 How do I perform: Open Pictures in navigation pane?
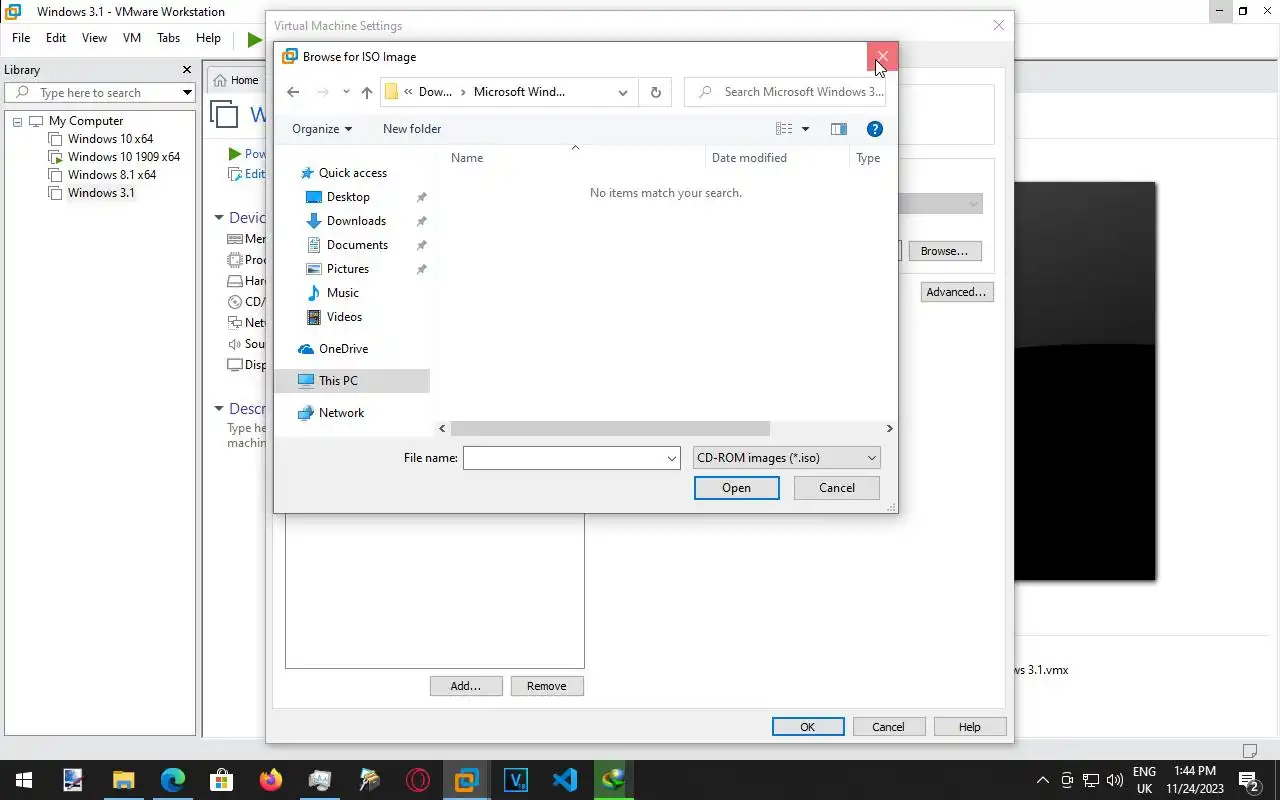[348, 269]
